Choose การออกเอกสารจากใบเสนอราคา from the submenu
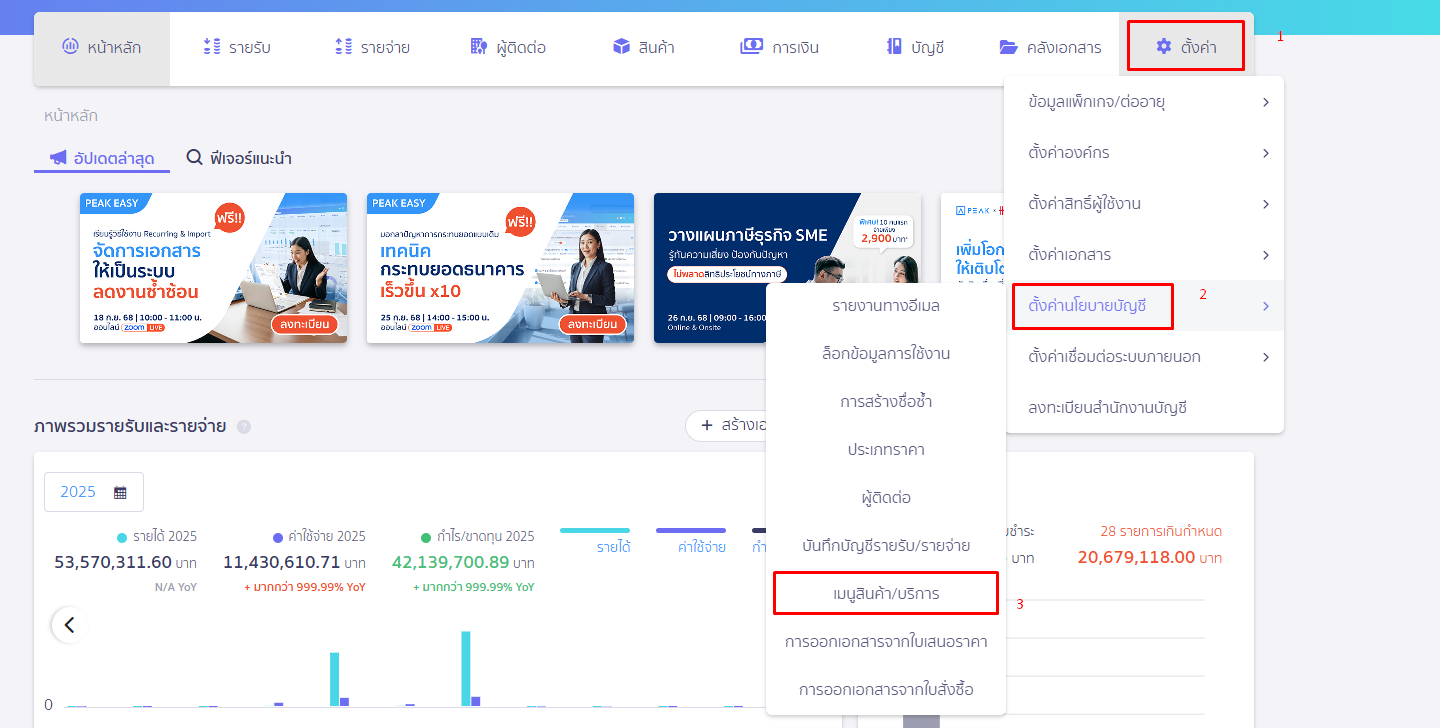This screenshot has height=728, width=1440. [x=886, y=642]
